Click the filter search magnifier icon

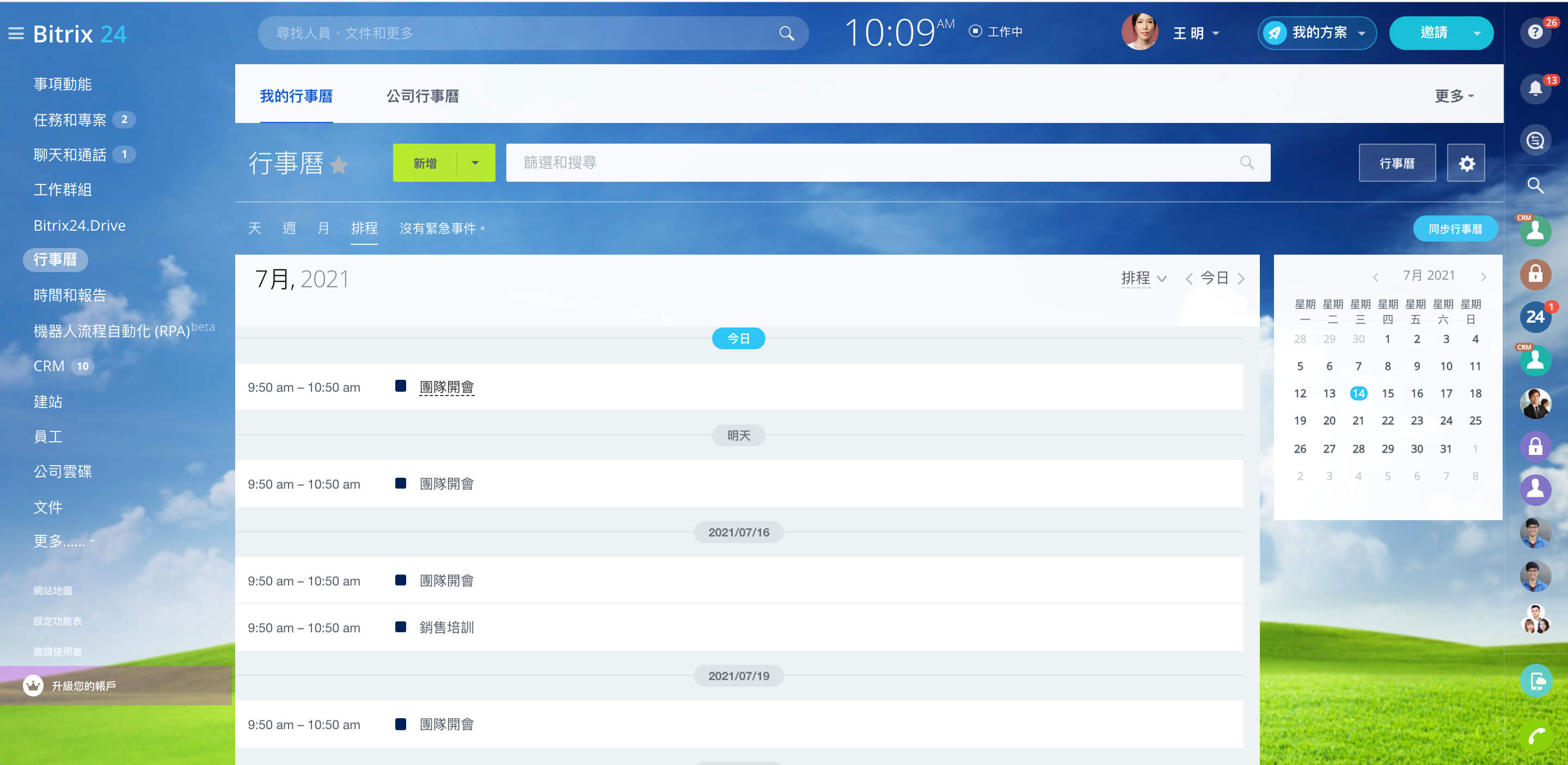tap(1247, 162)
